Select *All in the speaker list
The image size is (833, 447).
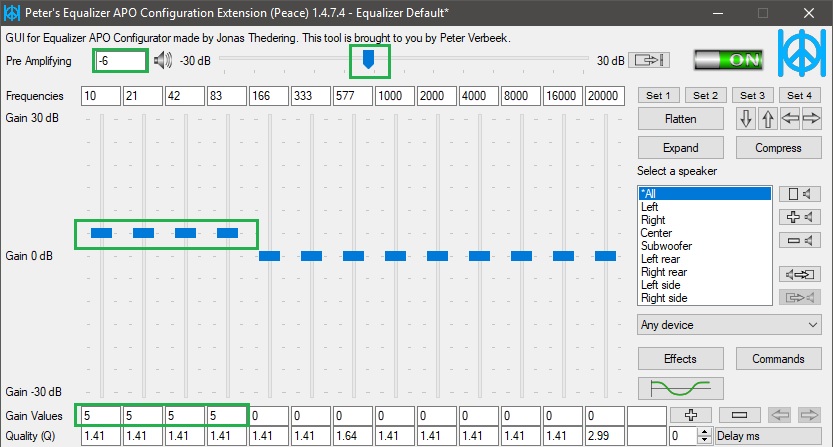(x=704, y=193)
